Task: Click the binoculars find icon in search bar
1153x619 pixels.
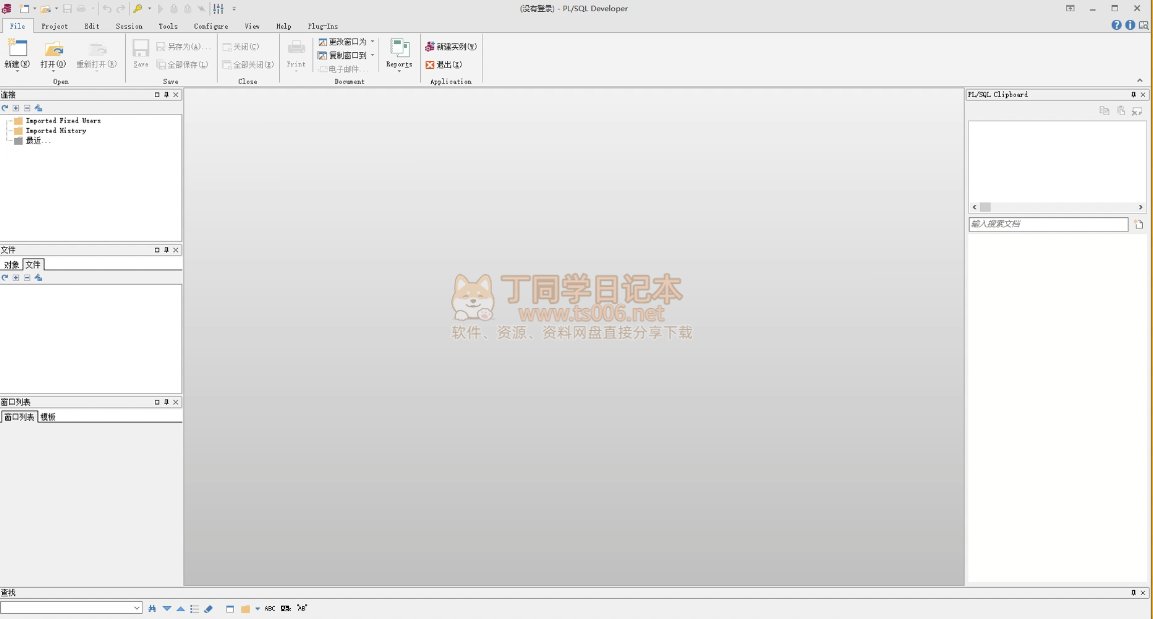Action: click(152, 608)
